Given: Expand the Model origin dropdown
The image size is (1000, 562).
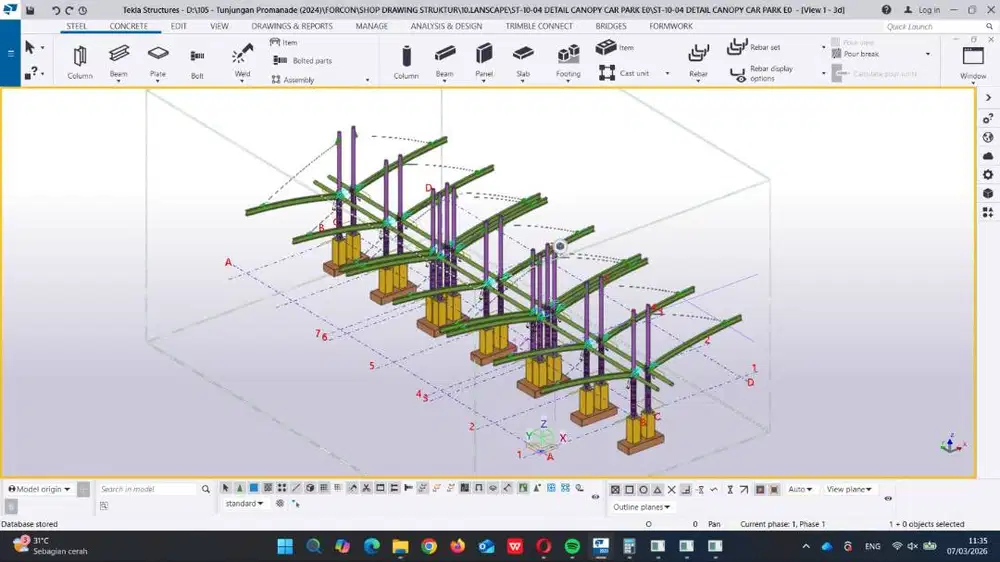Looking at the screenshot, I should click(40, 489).
